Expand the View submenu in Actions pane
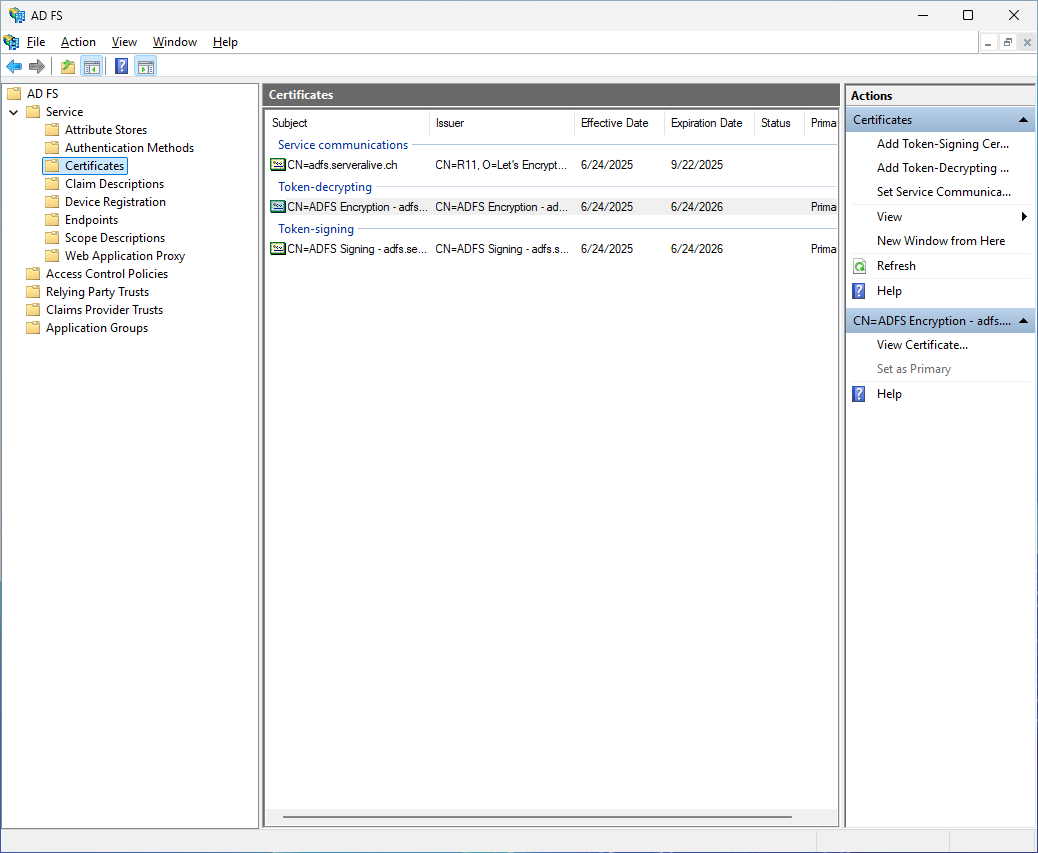Screen dimensions: 1038x853 1024,216
